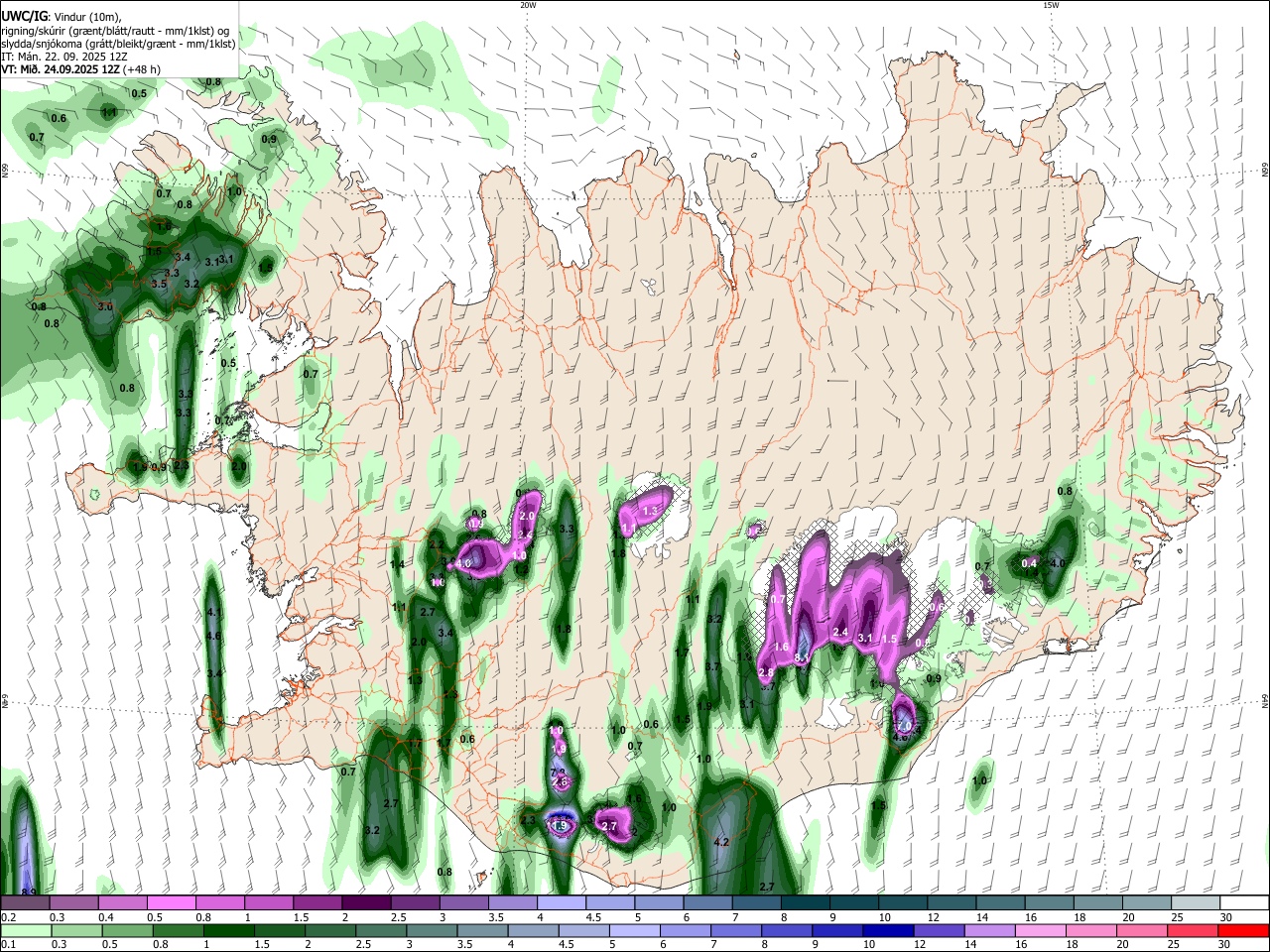1270x952 pixels.
Task: Click the 15W longitude label
Action: [x=1051, y=5]
